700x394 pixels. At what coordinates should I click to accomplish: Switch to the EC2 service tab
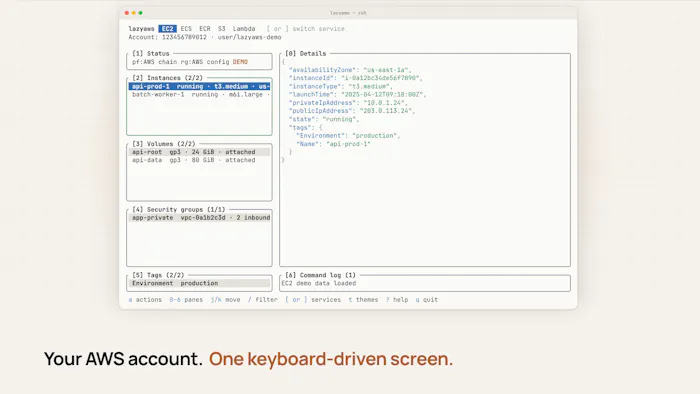pos(167,29)
